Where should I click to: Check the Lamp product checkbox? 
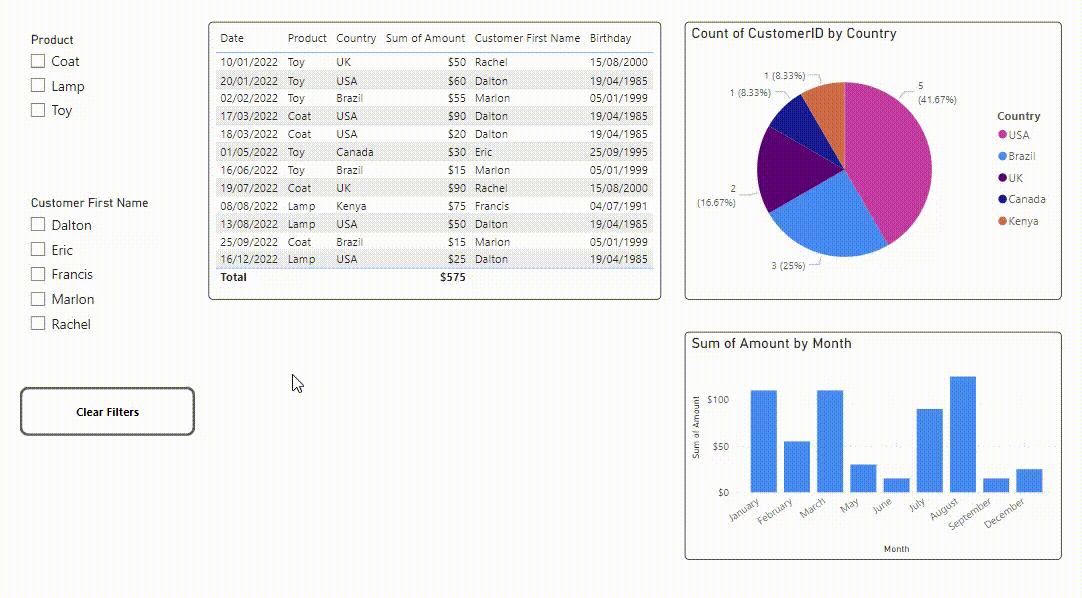(38, 86)
